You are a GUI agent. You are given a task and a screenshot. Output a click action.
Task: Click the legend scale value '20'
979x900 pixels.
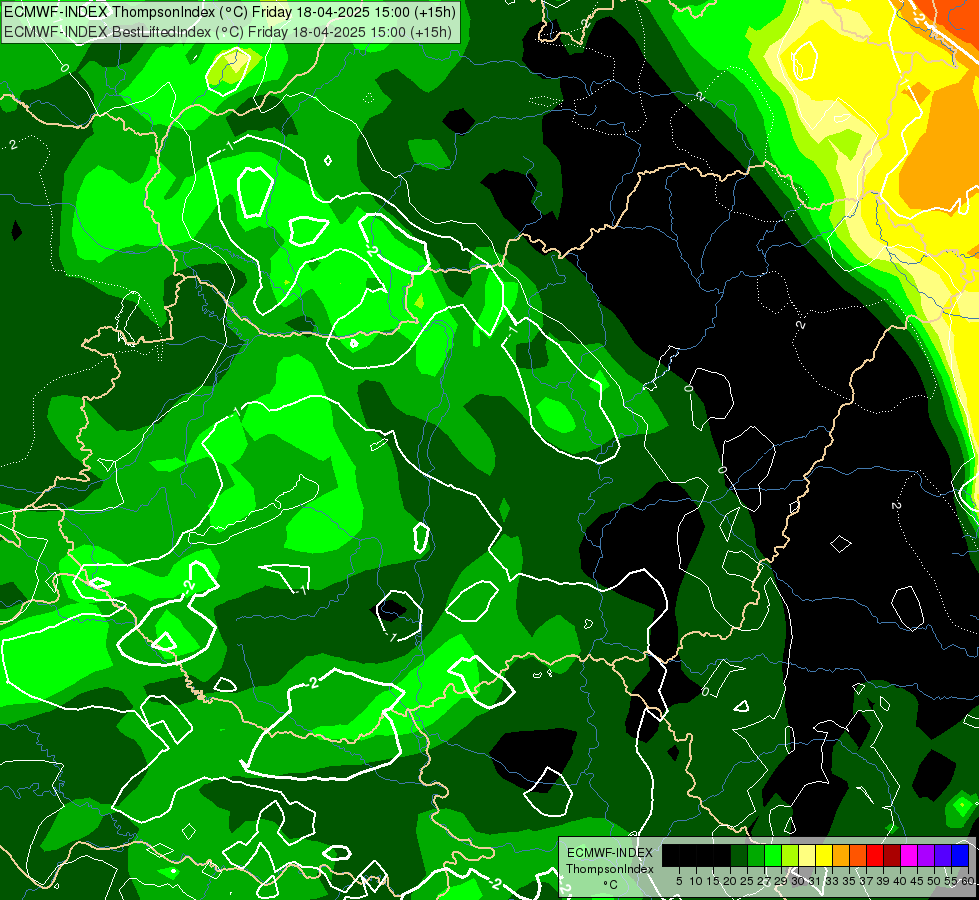731,881
